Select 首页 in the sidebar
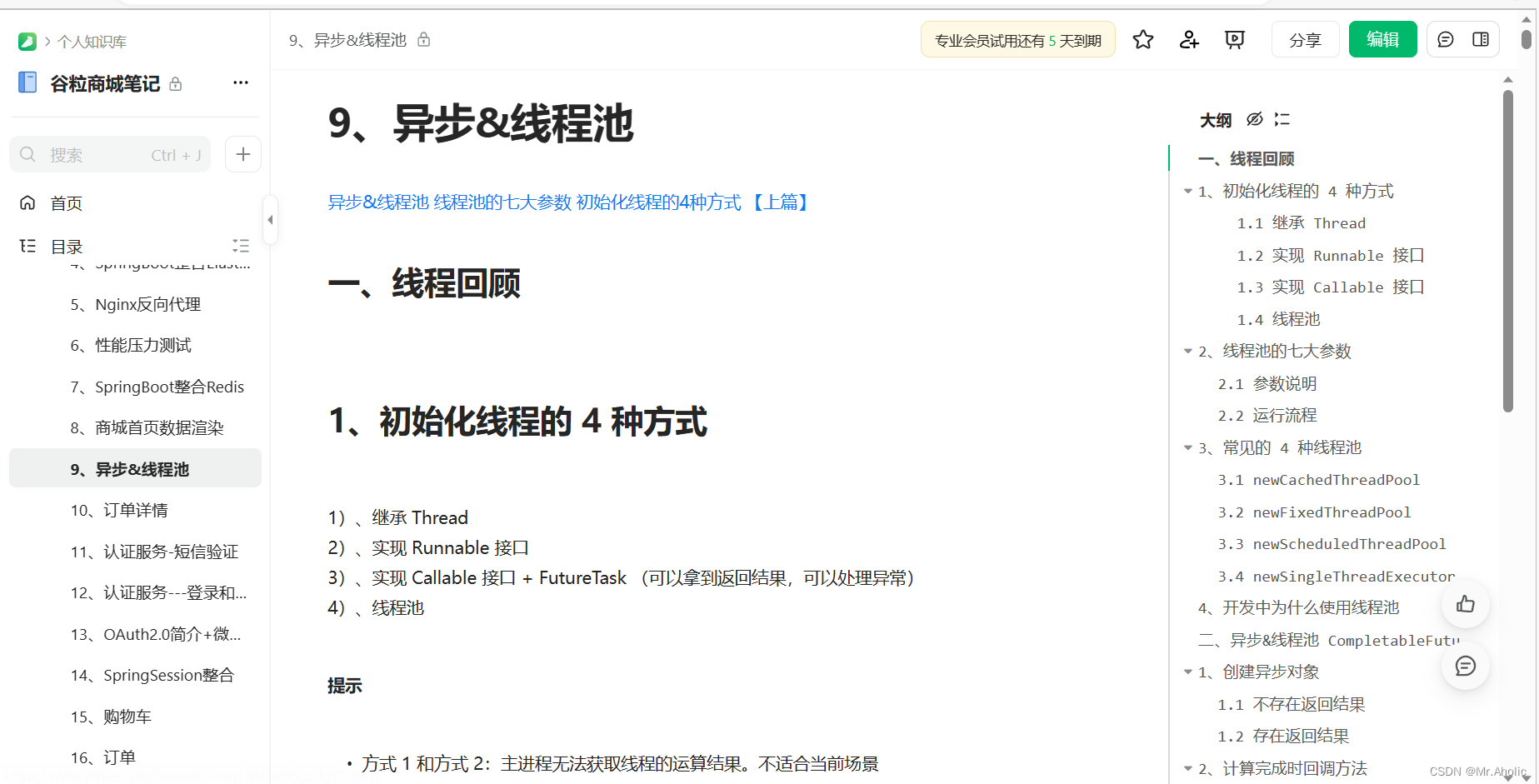This screenshot has width=1539, height=784. [66, 202]
